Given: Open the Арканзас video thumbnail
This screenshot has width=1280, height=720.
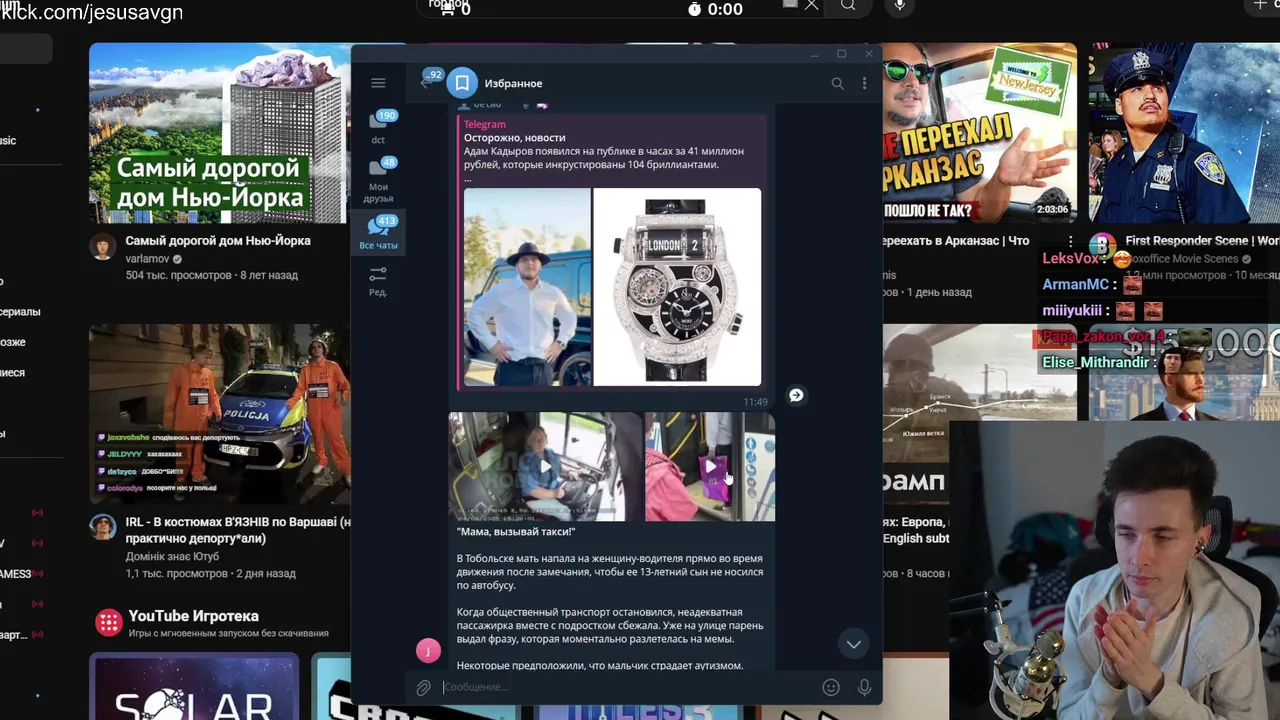Looking at the screenshot, I should (x=980, y=133).
